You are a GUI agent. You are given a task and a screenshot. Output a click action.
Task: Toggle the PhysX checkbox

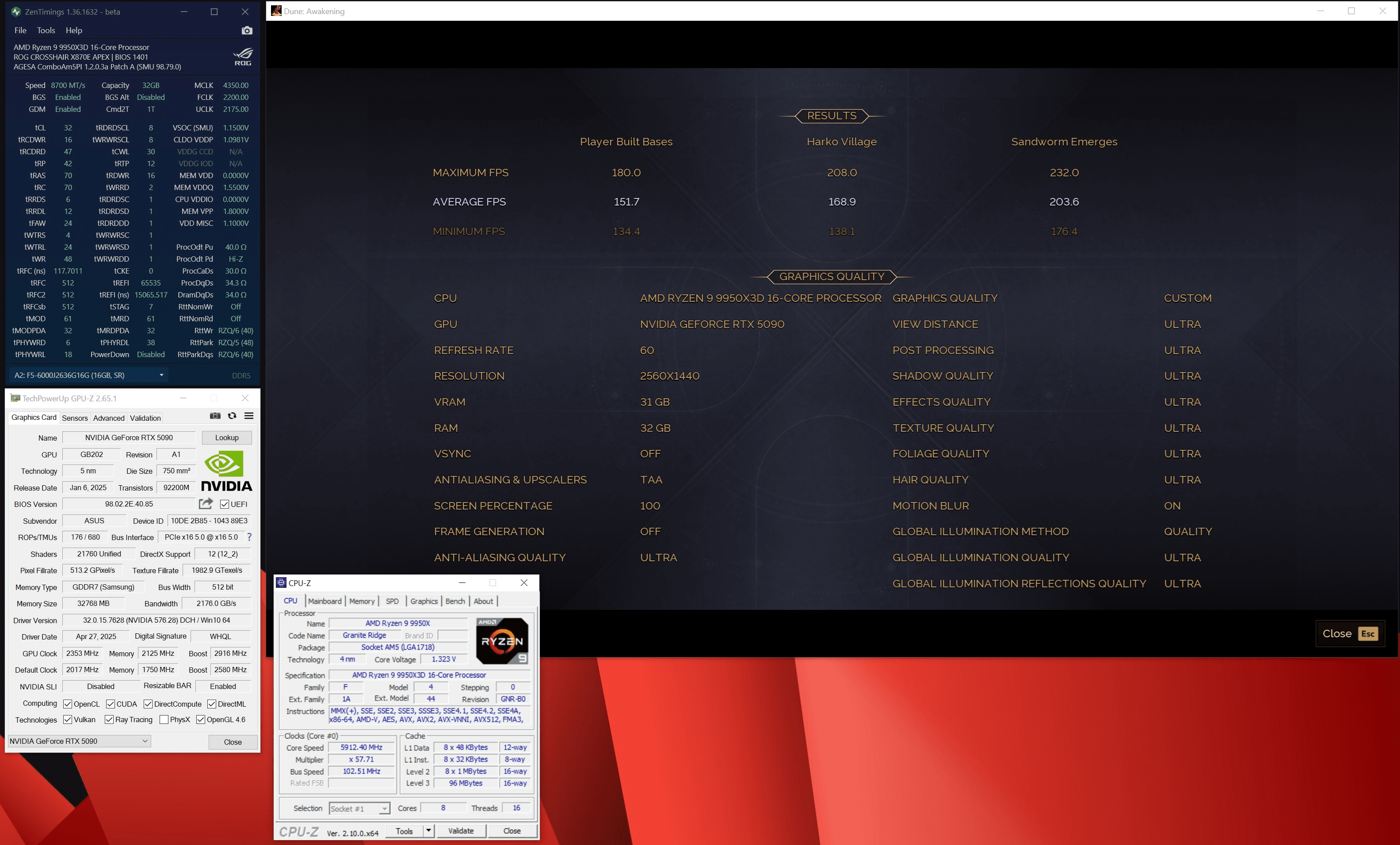[x=164, y=719]
